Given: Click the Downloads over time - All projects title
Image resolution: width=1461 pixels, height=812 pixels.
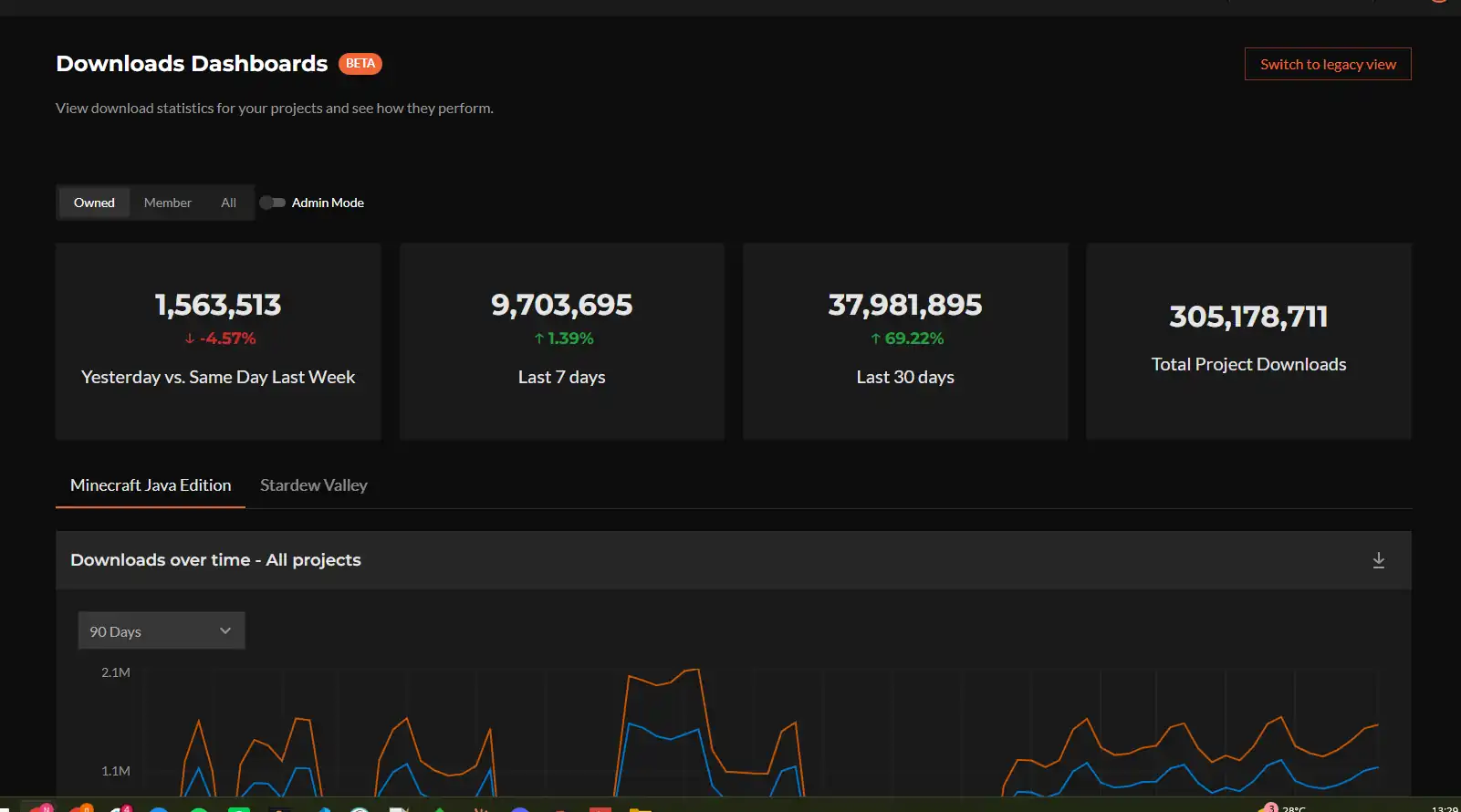Looking at the screenshot, I should [215, 560].
